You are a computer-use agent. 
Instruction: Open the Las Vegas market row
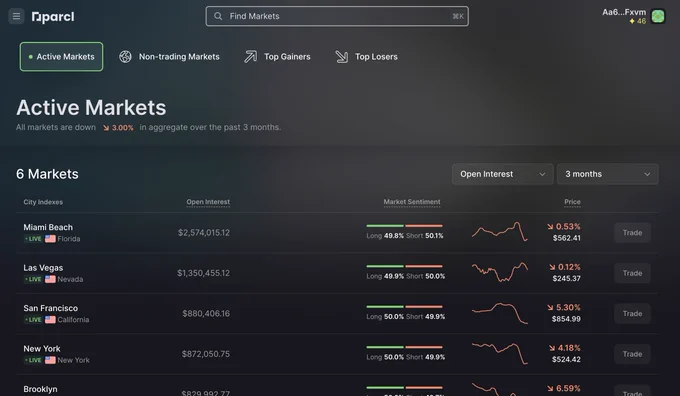pyautogui.click(x=337, y=273)
